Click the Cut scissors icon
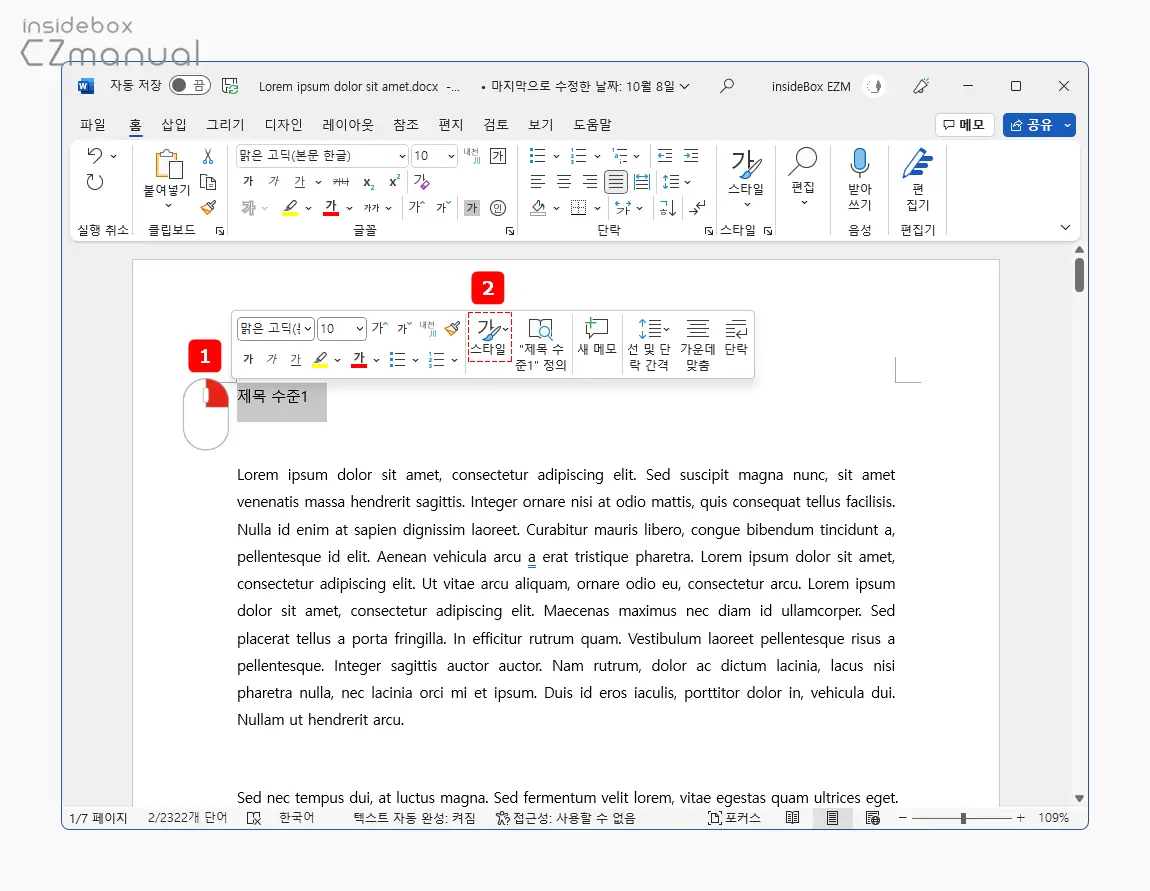This screenshot has width=1150, height=891. pos(208,157)
